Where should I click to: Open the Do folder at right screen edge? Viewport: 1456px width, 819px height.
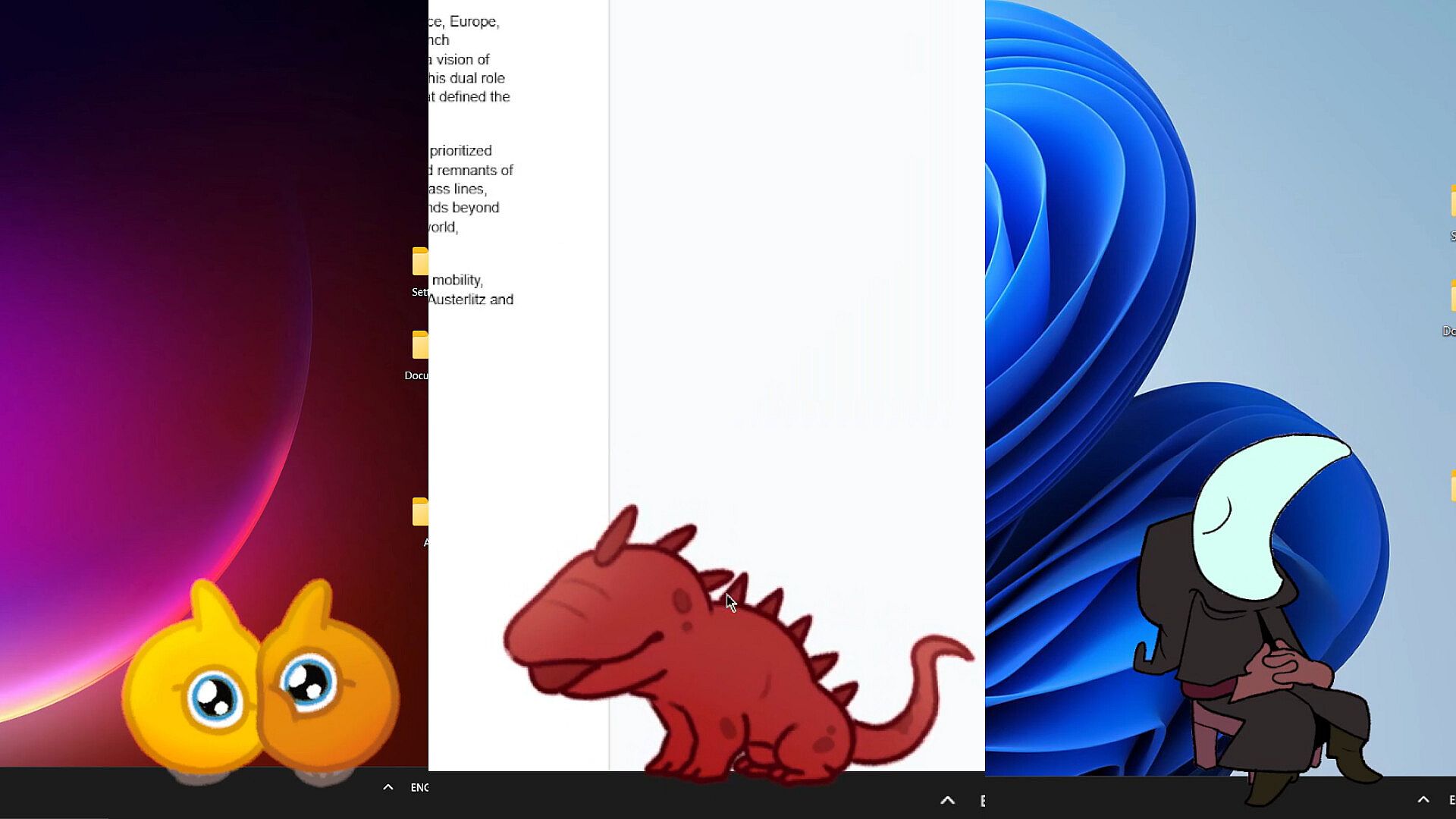(1452, 297)
